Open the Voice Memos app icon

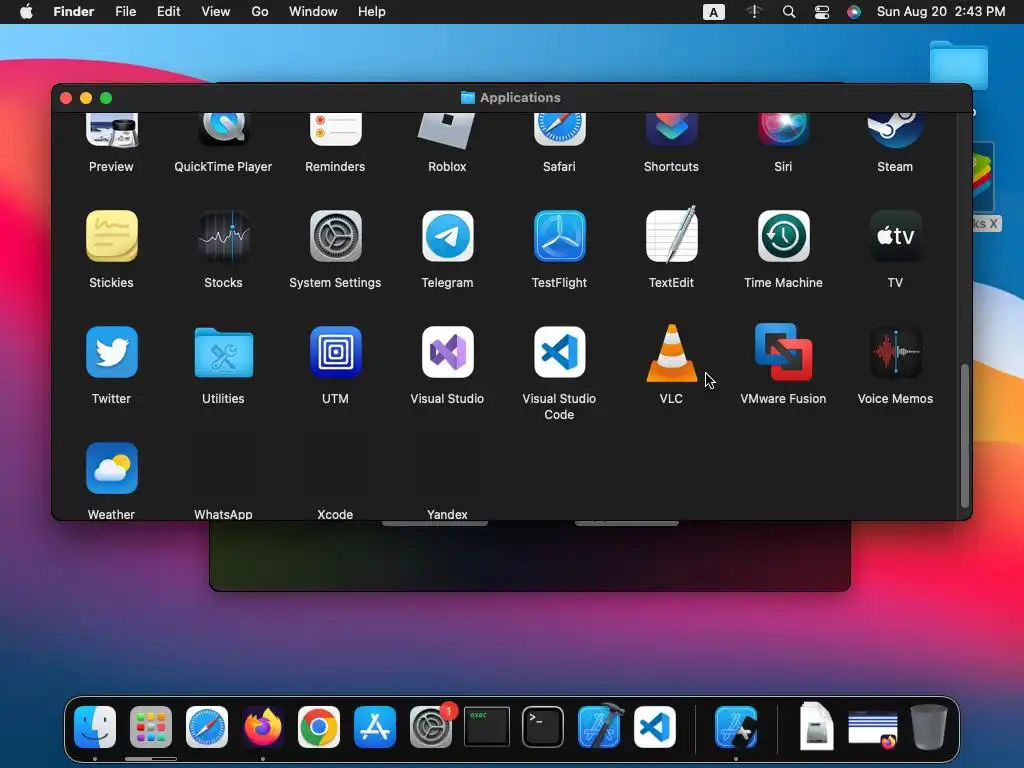tap(895, 352)
